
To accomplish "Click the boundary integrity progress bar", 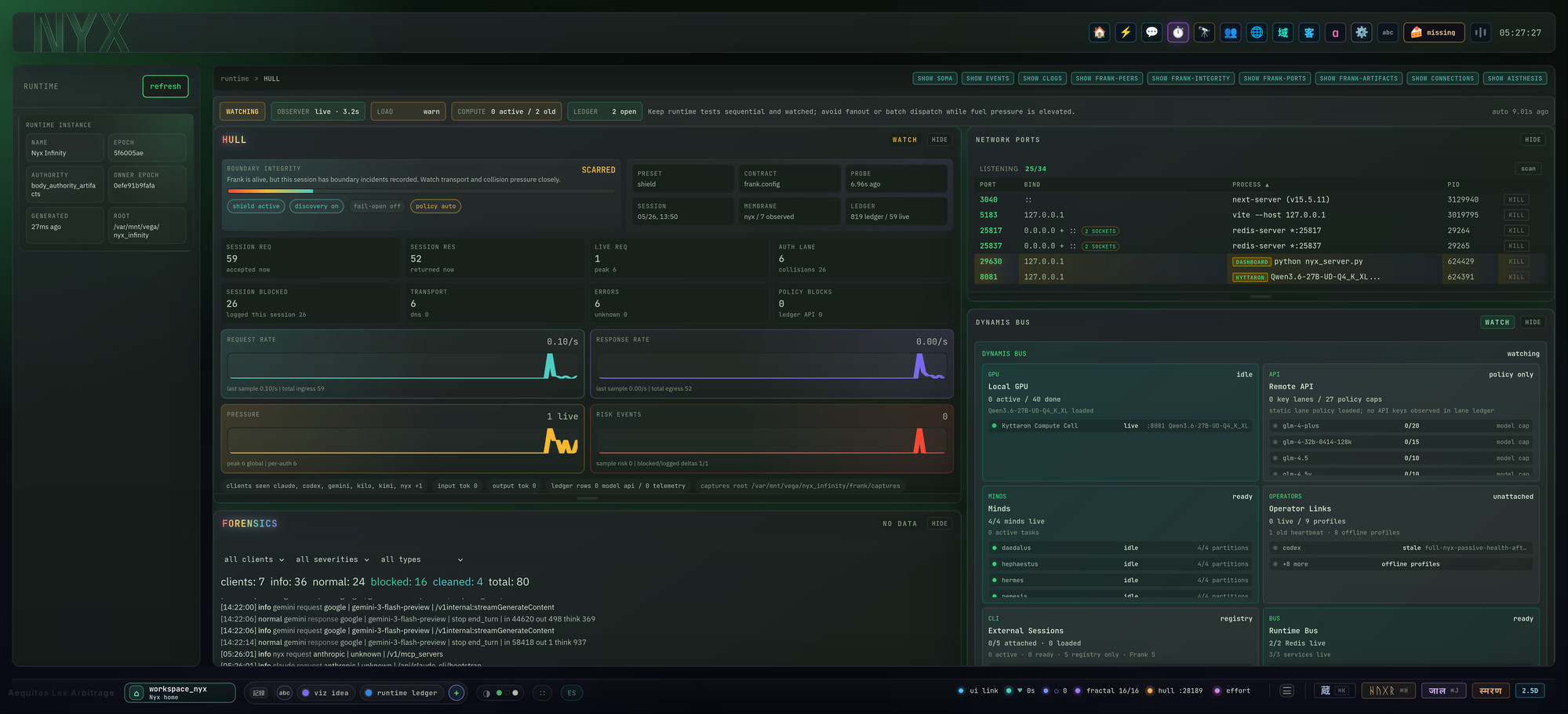I will 422,191.
